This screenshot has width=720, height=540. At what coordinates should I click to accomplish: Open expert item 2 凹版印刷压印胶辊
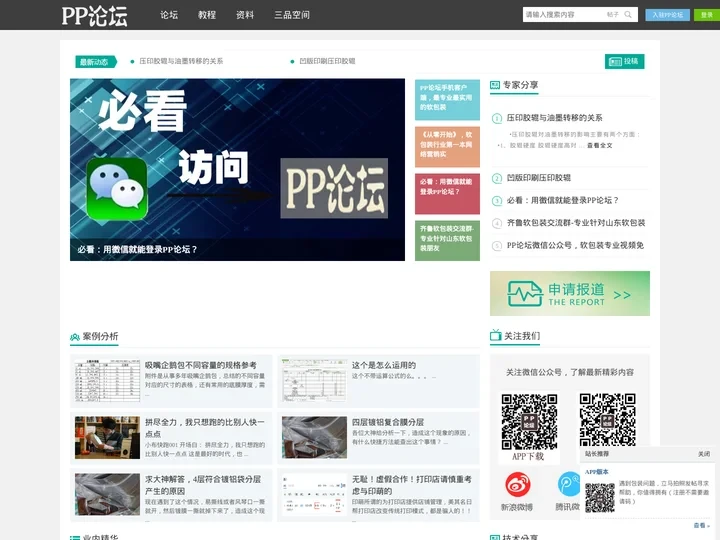point(539,178)
